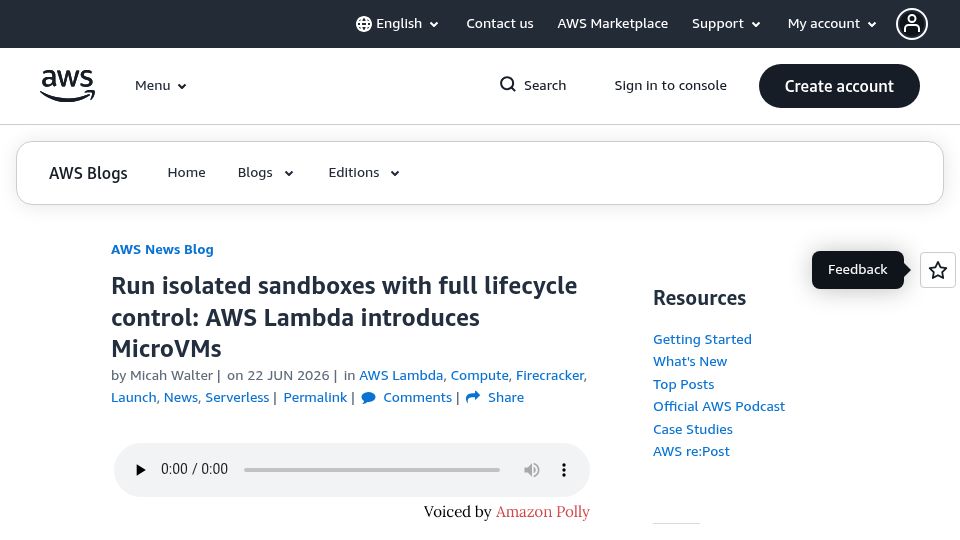Click the Search label
This screenshot has height=540, width=960.
pyautogui.click(x=545, y=86)
